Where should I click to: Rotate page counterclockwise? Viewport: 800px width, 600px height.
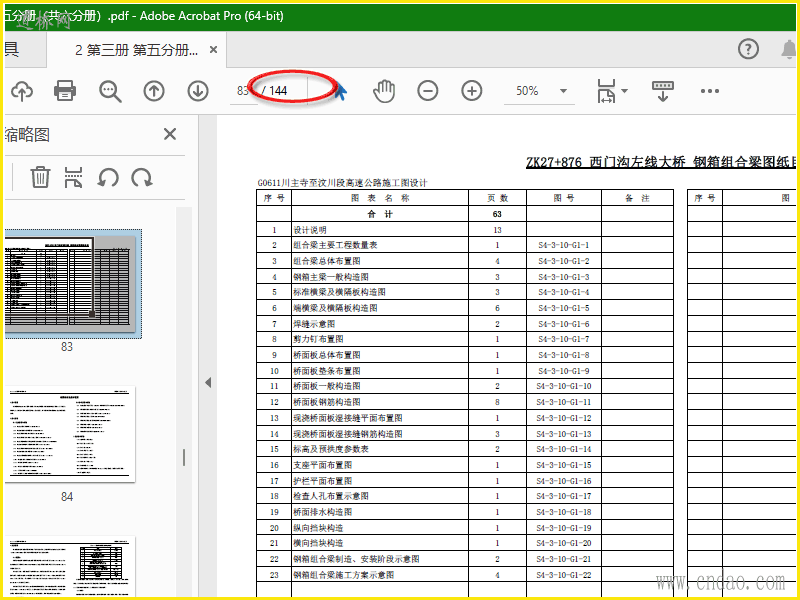[x=108, y=178]
